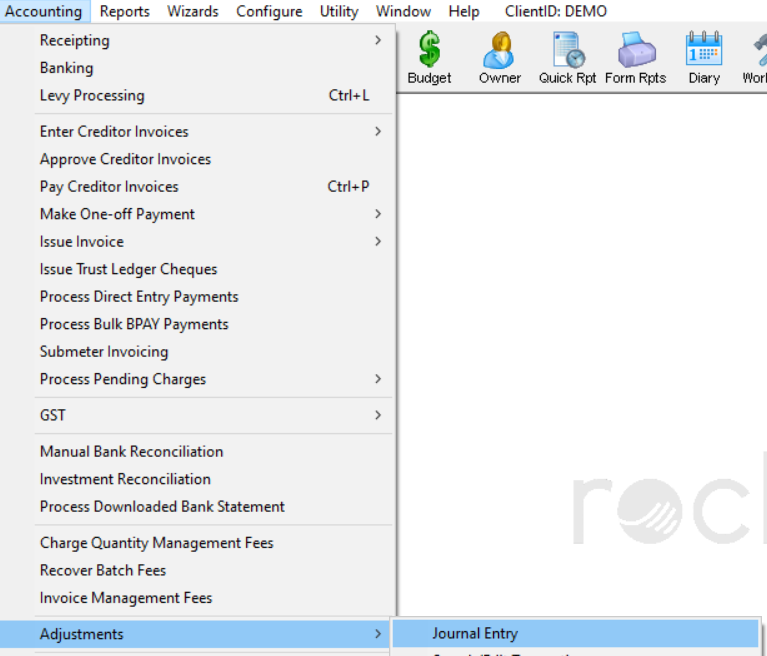The height and width of the screenshot is (656, 767).
Task: Select Invoice Management Fees
Action: click(197, 597)
